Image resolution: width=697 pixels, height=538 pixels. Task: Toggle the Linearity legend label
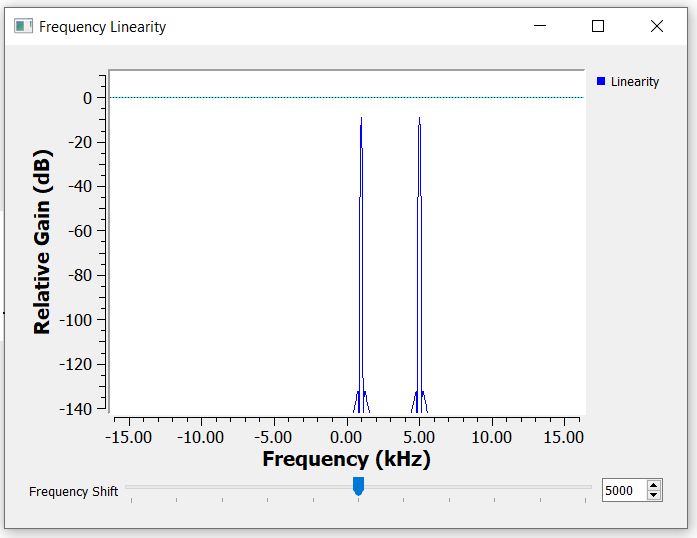pyautogui.click(x=634, y=82)
